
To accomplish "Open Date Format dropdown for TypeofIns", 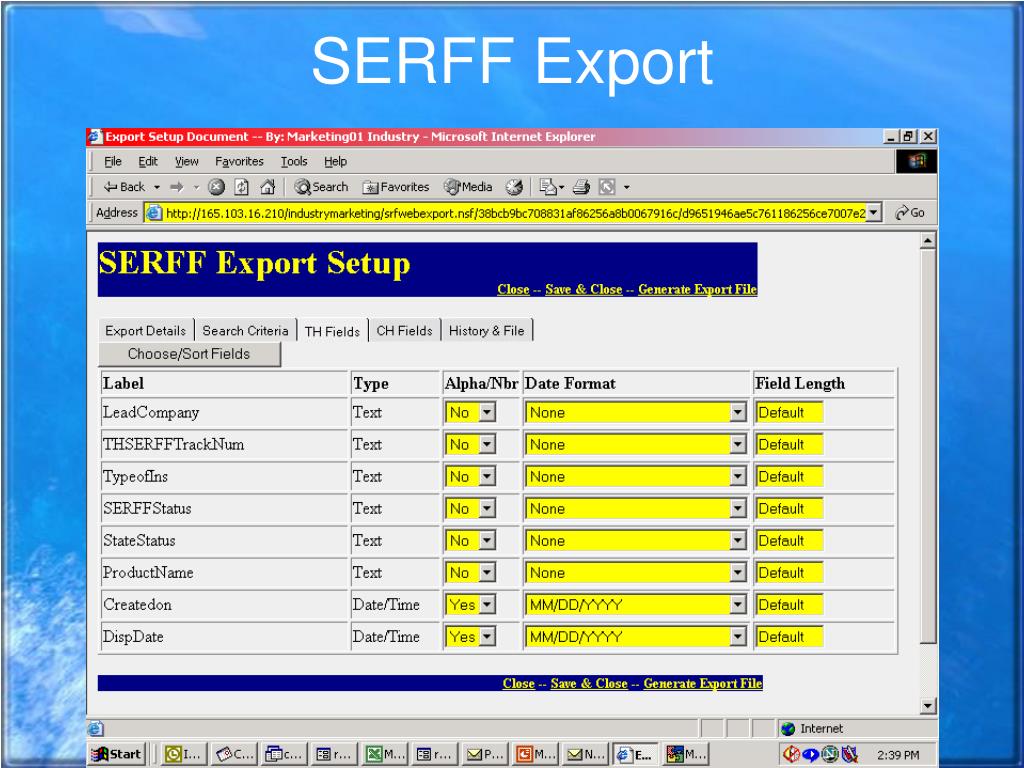I will [x=738, y=477].
